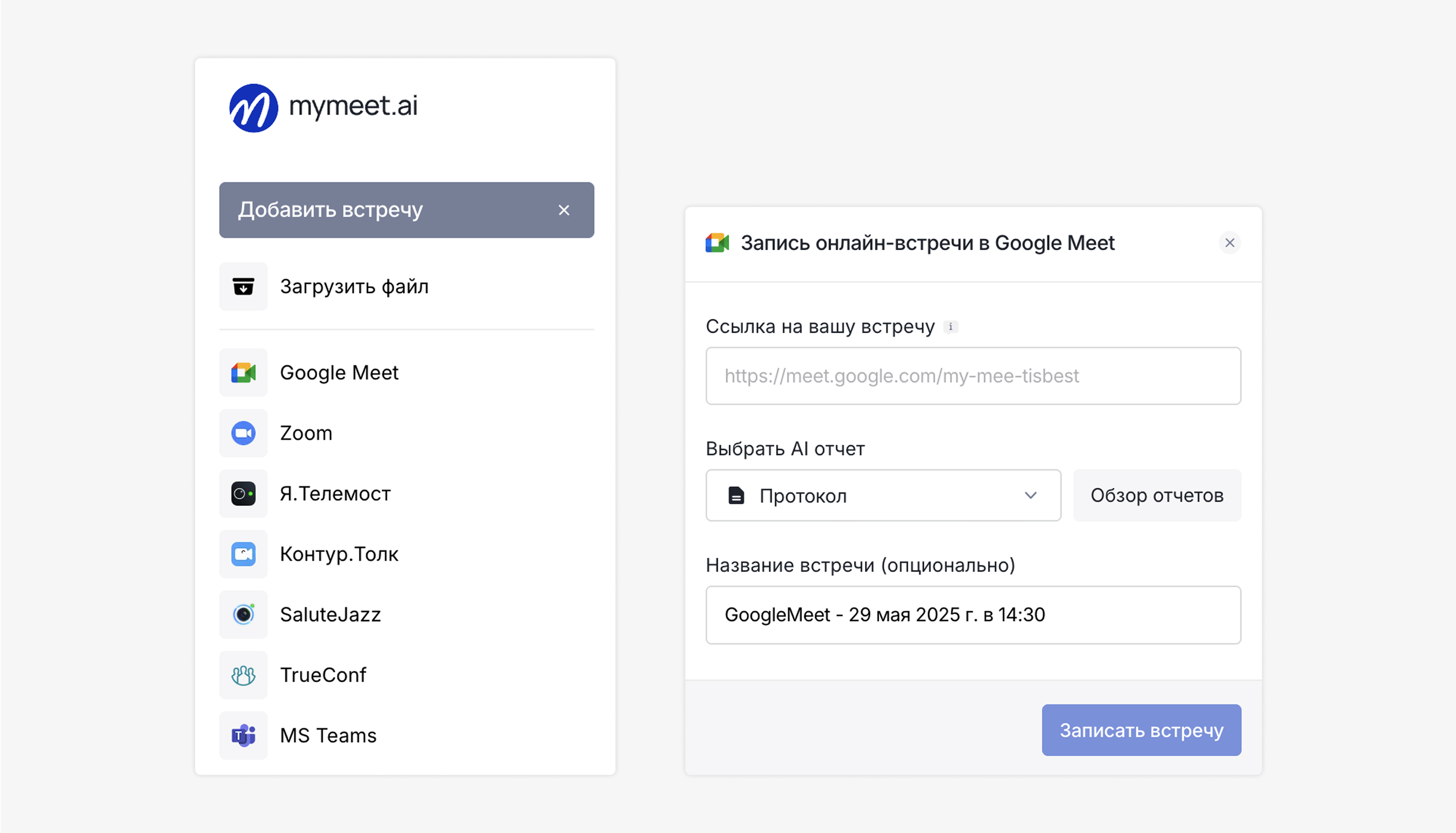This screenshot has height=833, width=1456.
Task: Click the mymeet.ai logo icon
Action: coord(254,108)
